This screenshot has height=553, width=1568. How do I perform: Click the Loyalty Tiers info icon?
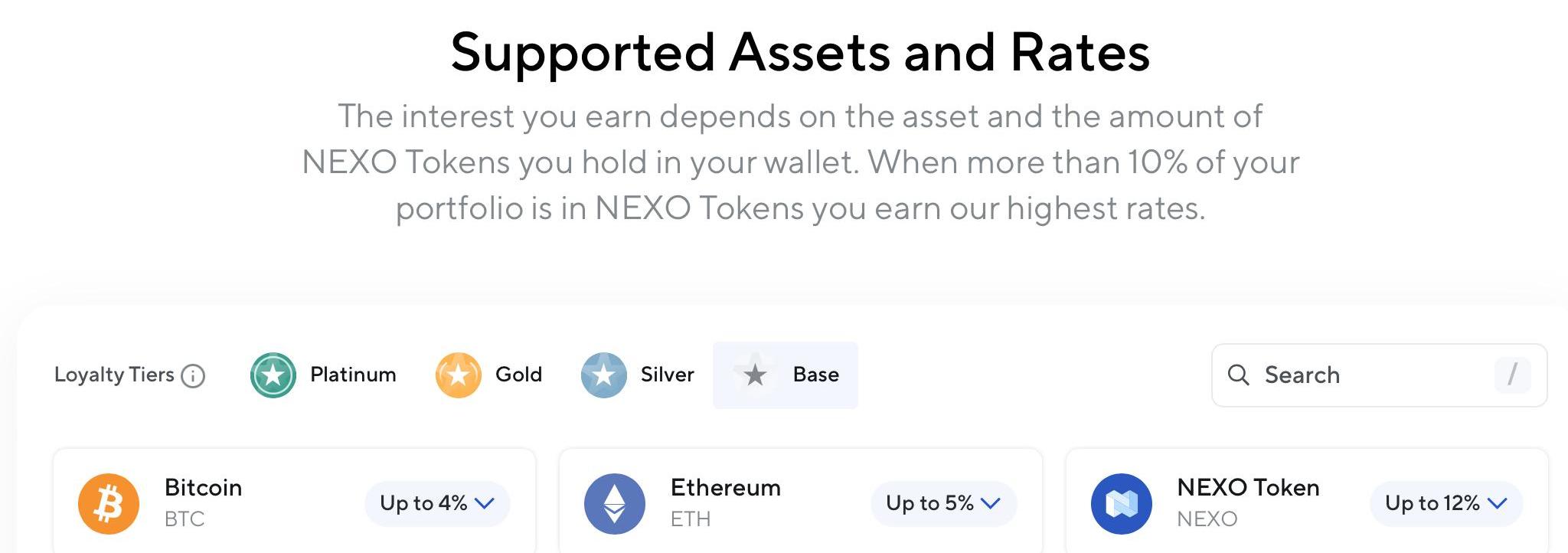193,376
